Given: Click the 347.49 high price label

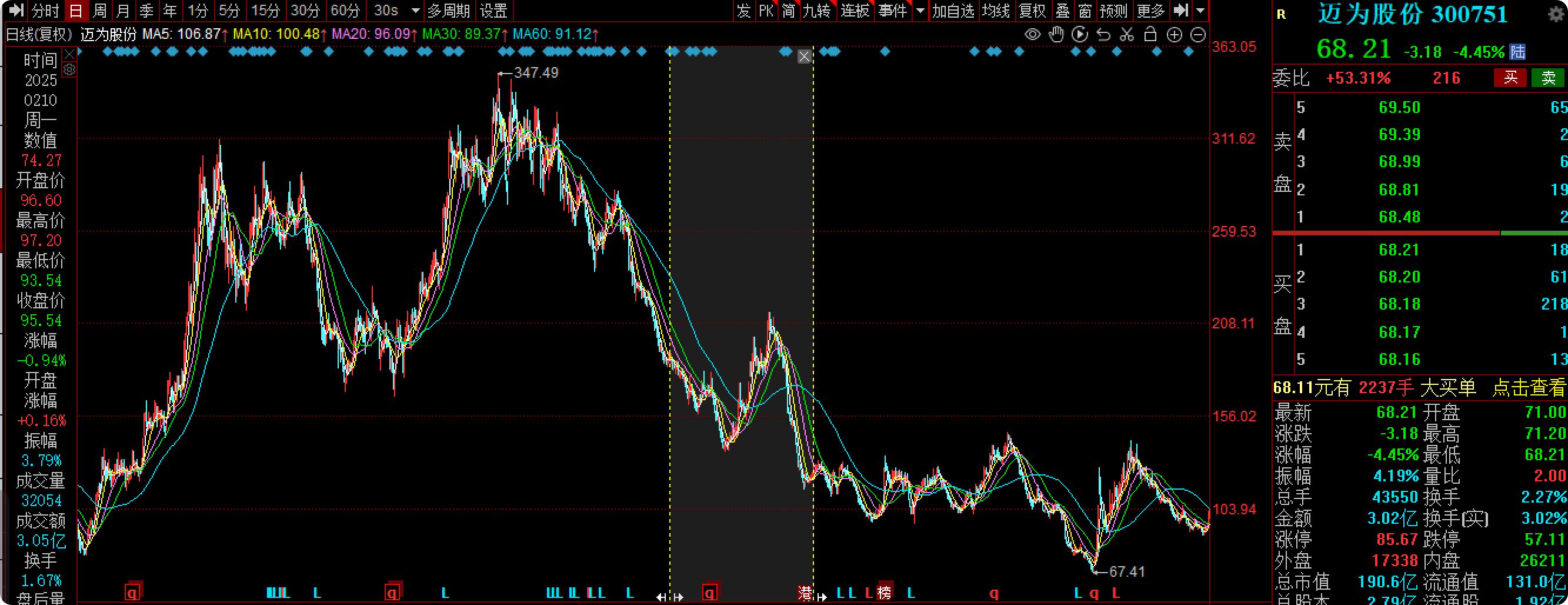Looking at the screenshot, I should point(536,72).
